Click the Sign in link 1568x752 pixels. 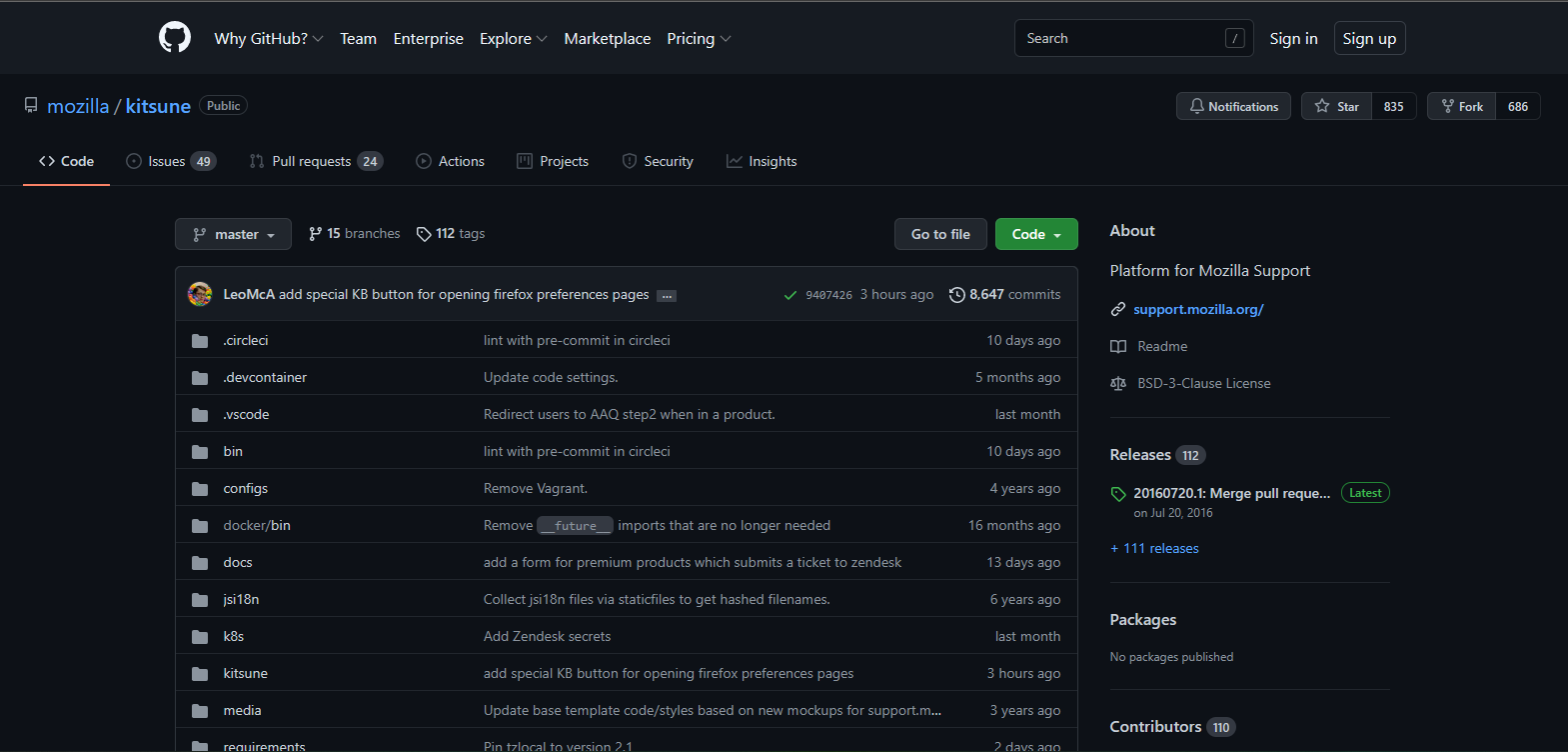[1293, 38]
